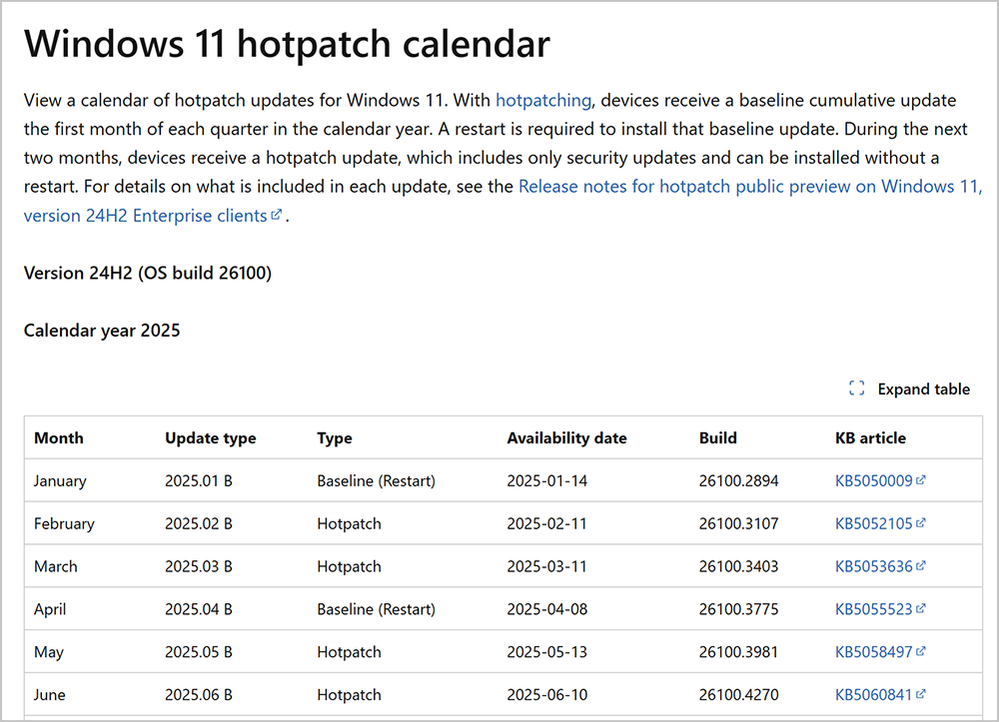Viewport: 999px width, 722px height.
Task: Click the 'Windows 11 hotpatch calendar' heading
Action: pyautogui.click(x=287, y=44)
